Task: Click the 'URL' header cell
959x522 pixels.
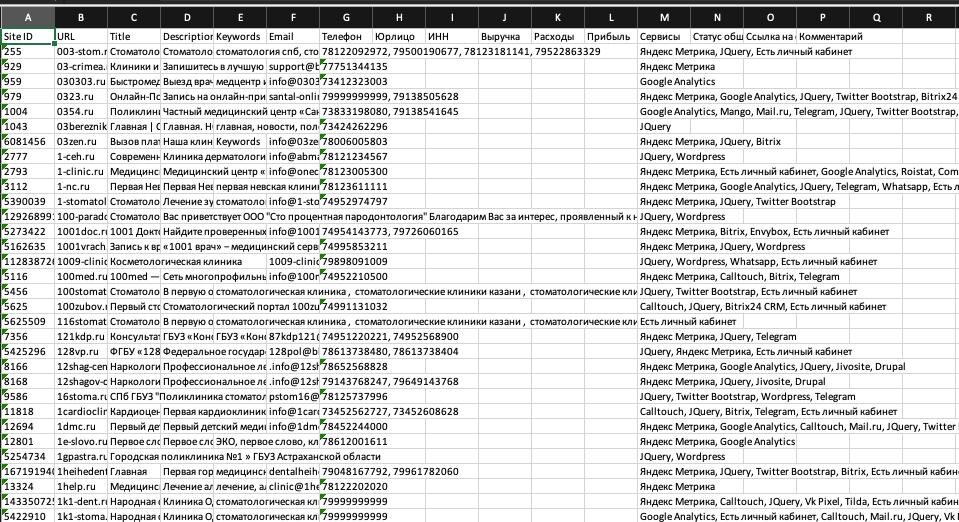Action: point(81,37)
